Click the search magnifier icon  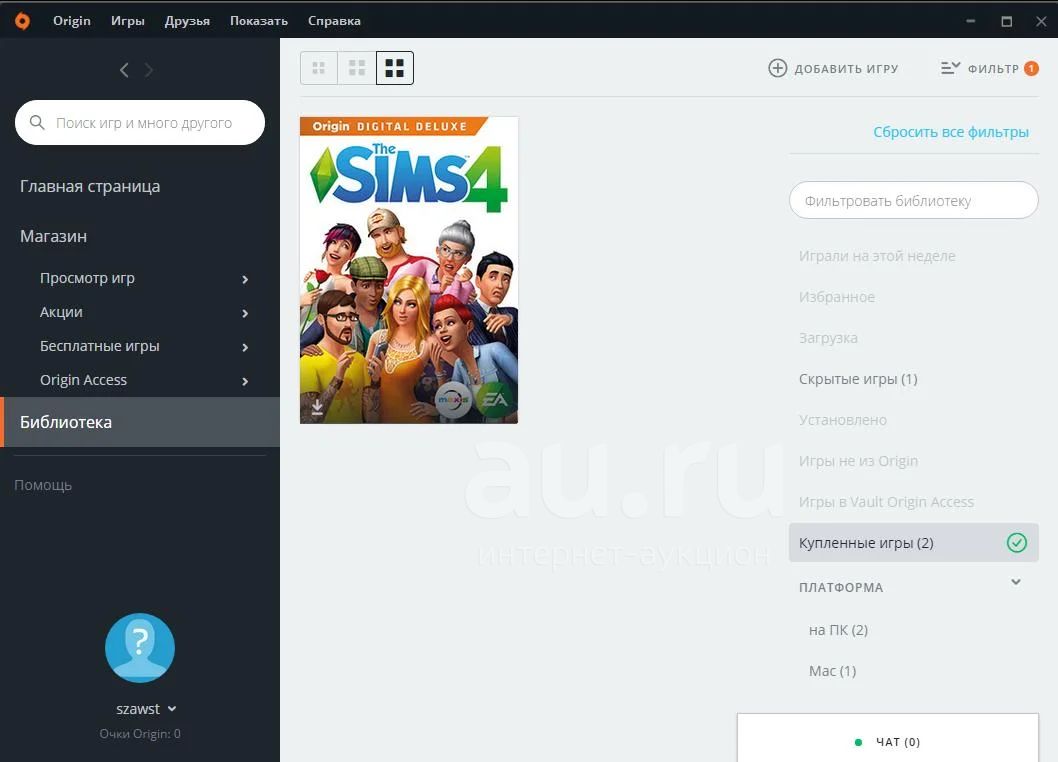point(37,122)
